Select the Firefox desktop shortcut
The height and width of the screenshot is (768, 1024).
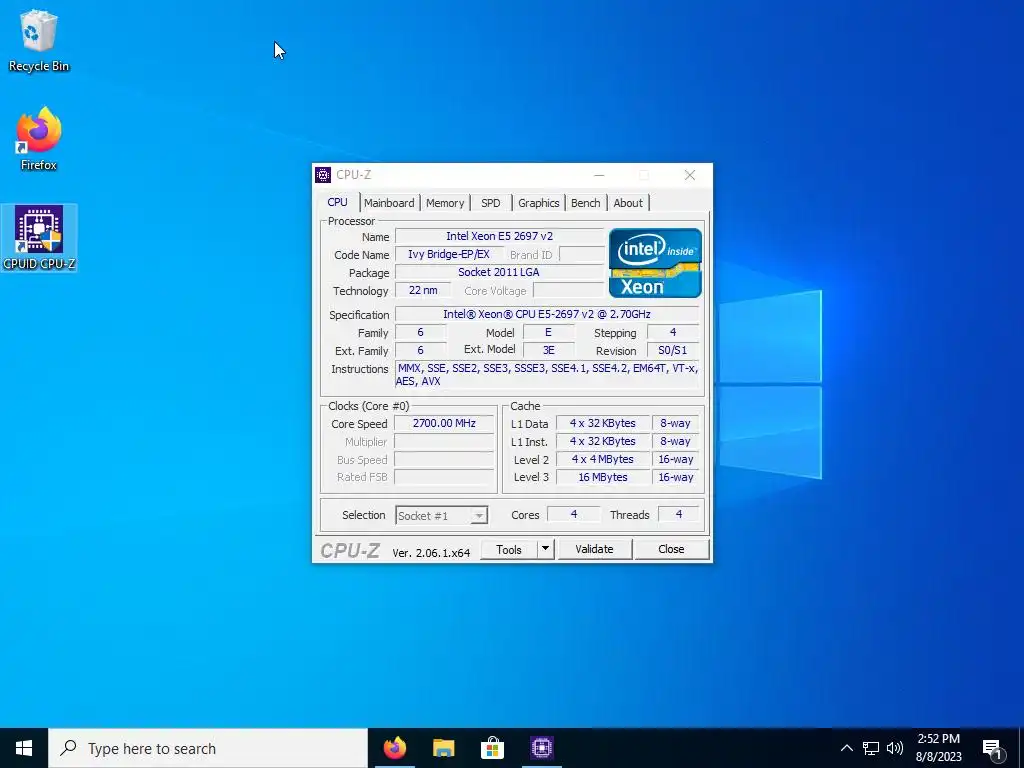coord(39,139)
